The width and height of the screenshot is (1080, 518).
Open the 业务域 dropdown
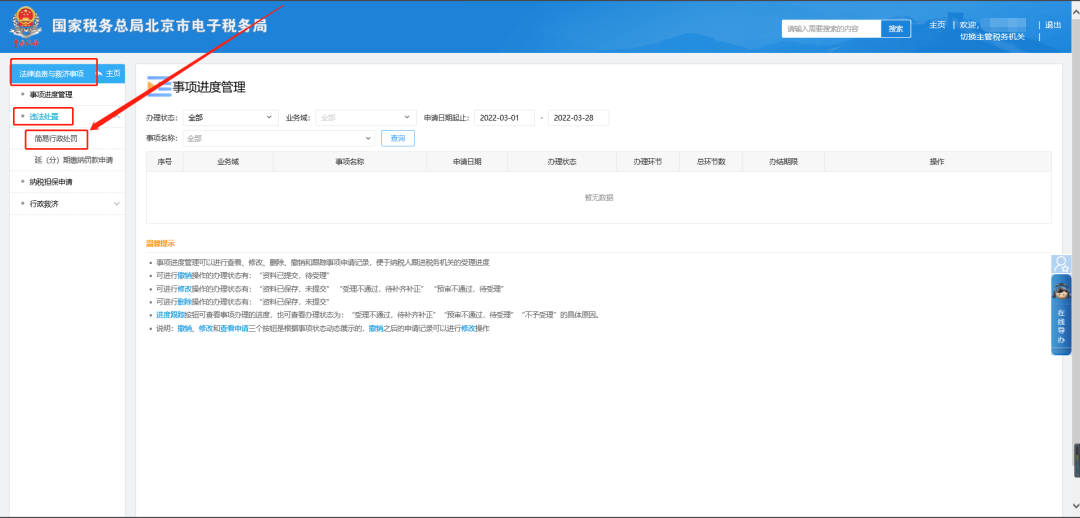pos(366,118)
